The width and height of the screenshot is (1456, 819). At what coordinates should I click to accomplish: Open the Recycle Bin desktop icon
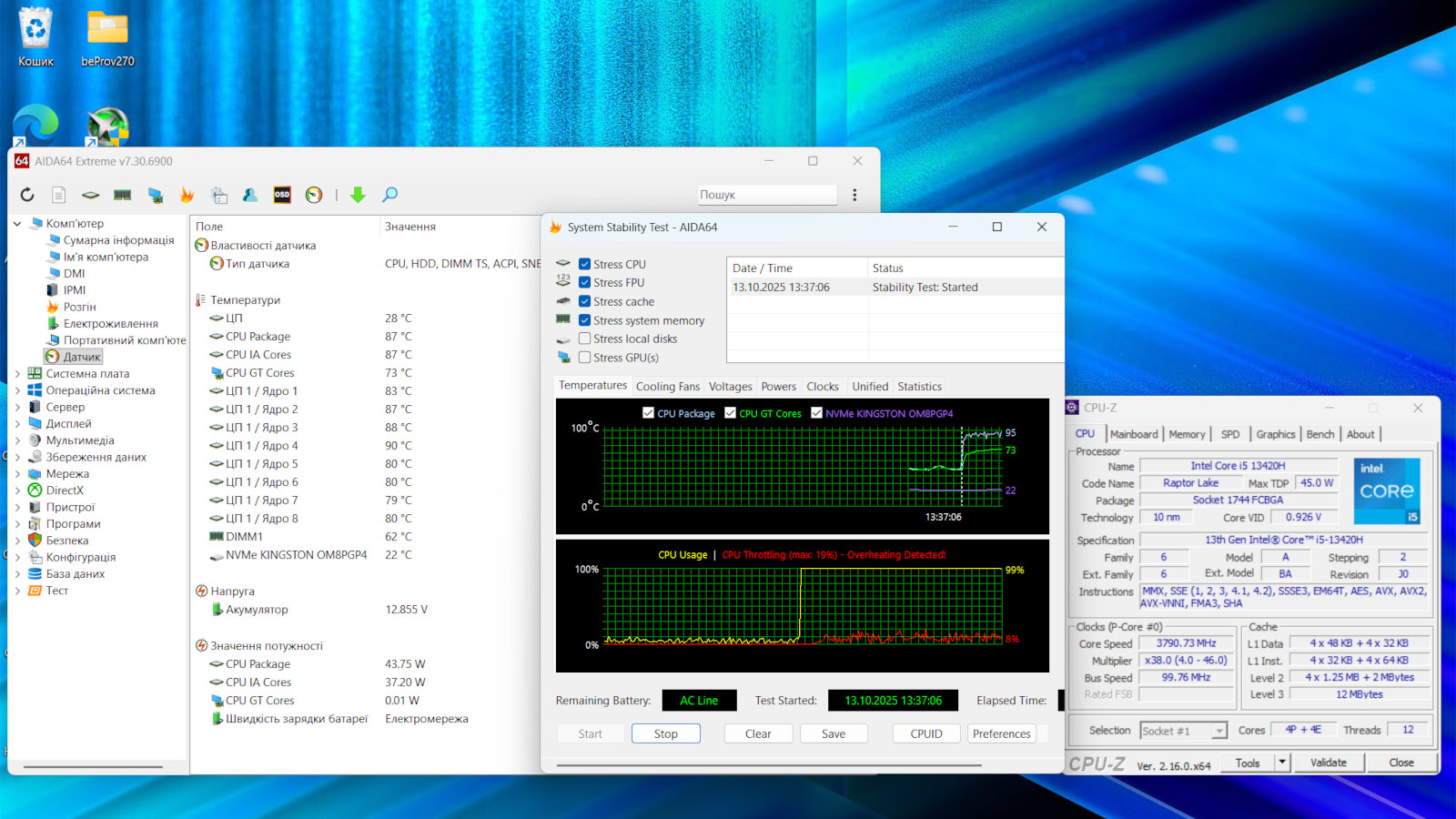[35, 38]
